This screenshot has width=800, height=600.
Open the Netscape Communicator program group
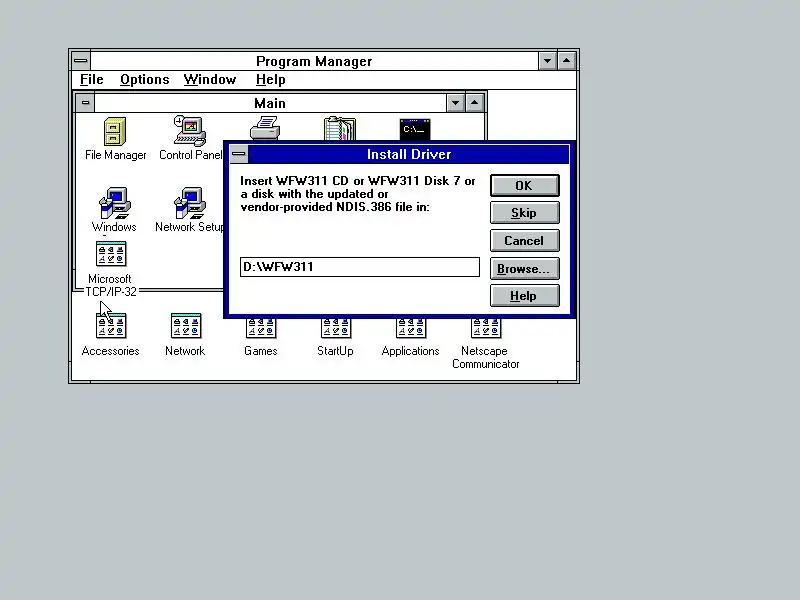(486, 328)
